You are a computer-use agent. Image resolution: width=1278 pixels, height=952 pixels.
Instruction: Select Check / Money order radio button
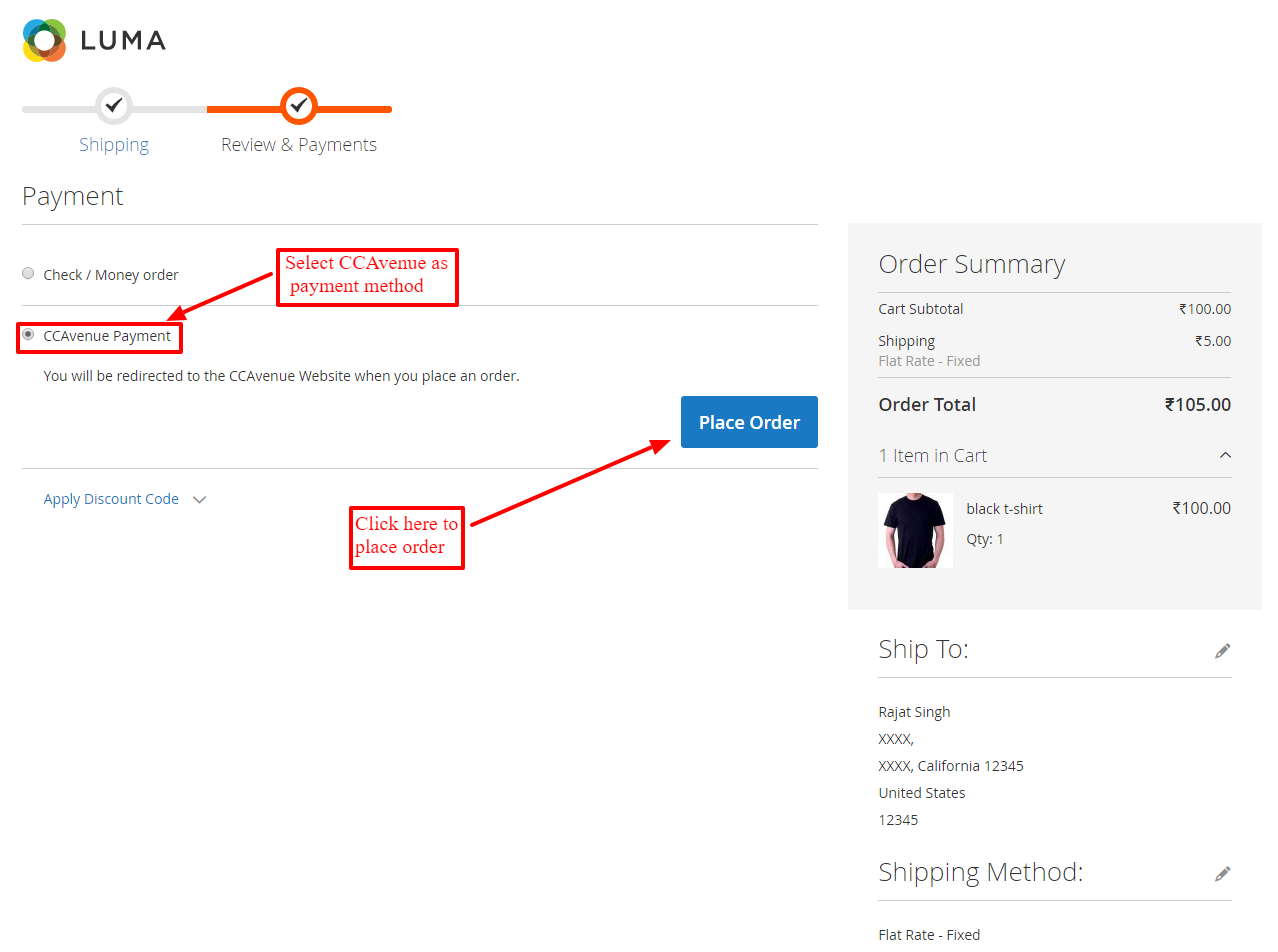click(28, 273)
